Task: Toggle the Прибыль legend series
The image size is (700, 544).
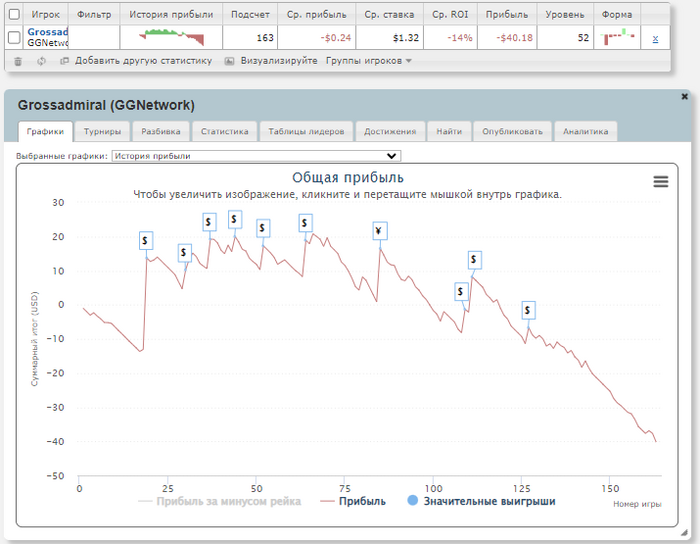Action: point(353,501)
